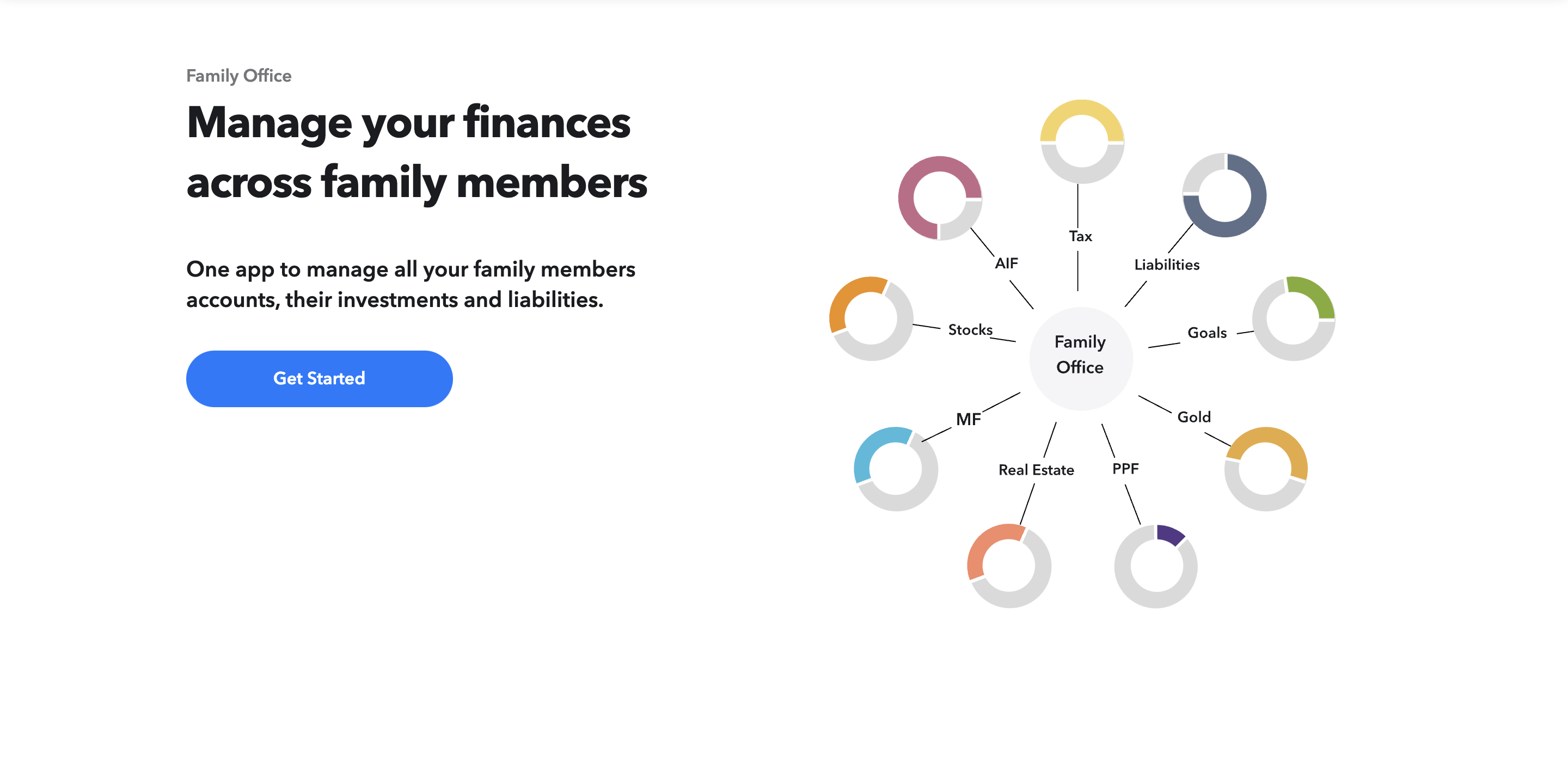This screenshot has height=773, width=1568.
Task: Select the Real Estate label
Action: 1036,470
